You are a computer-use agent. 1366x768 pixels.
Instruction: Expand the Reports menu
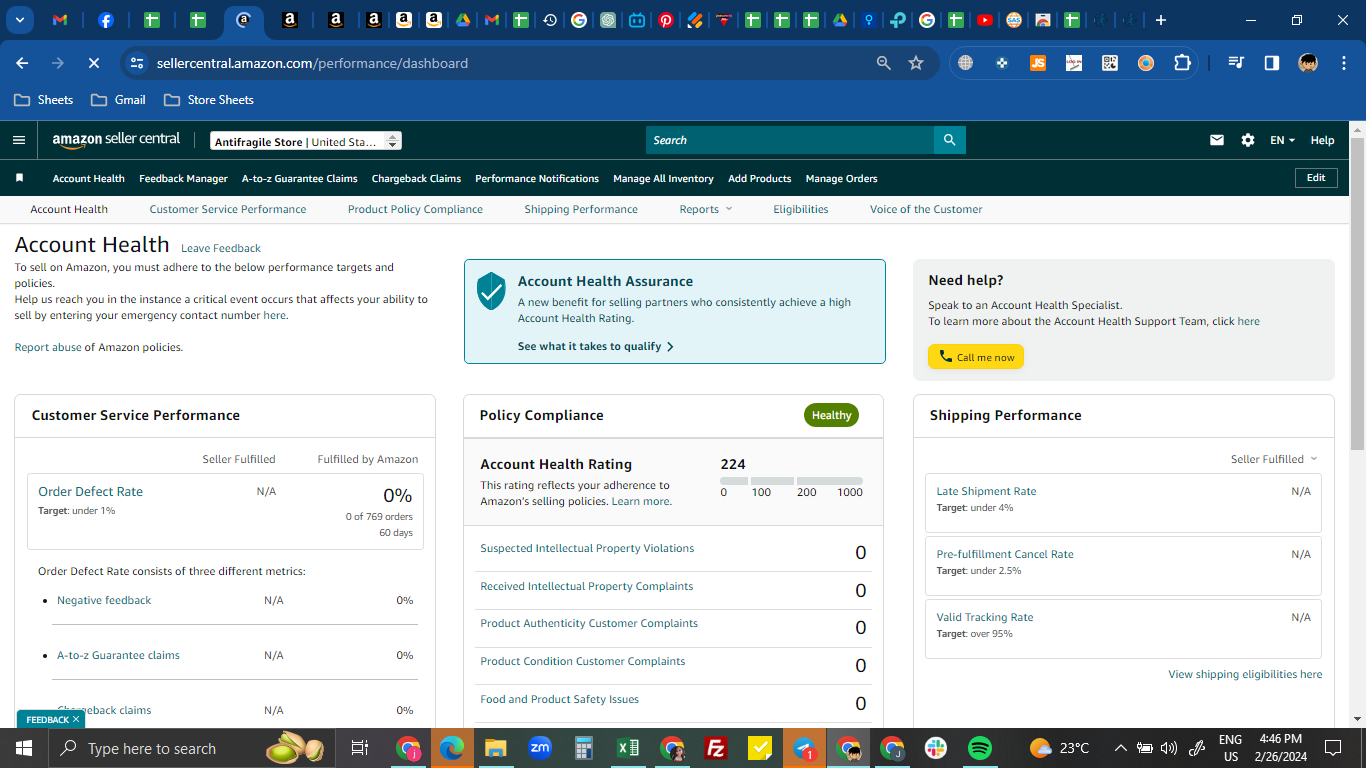(x=706, y=209)
